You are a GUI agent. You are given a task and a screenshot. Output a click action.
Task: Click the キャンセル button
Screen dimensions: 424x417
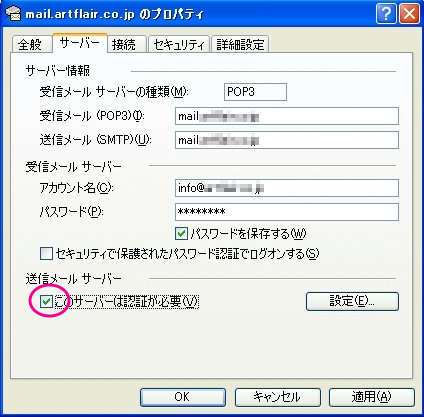click(277, 397)
